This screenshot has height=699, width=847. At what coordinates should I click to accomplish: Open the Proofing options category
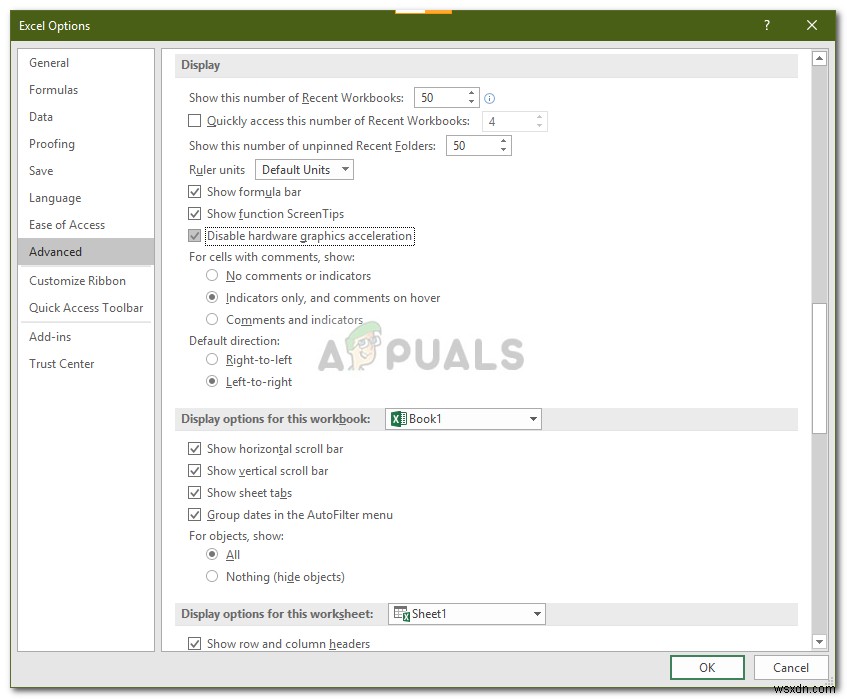click(86, 144)
